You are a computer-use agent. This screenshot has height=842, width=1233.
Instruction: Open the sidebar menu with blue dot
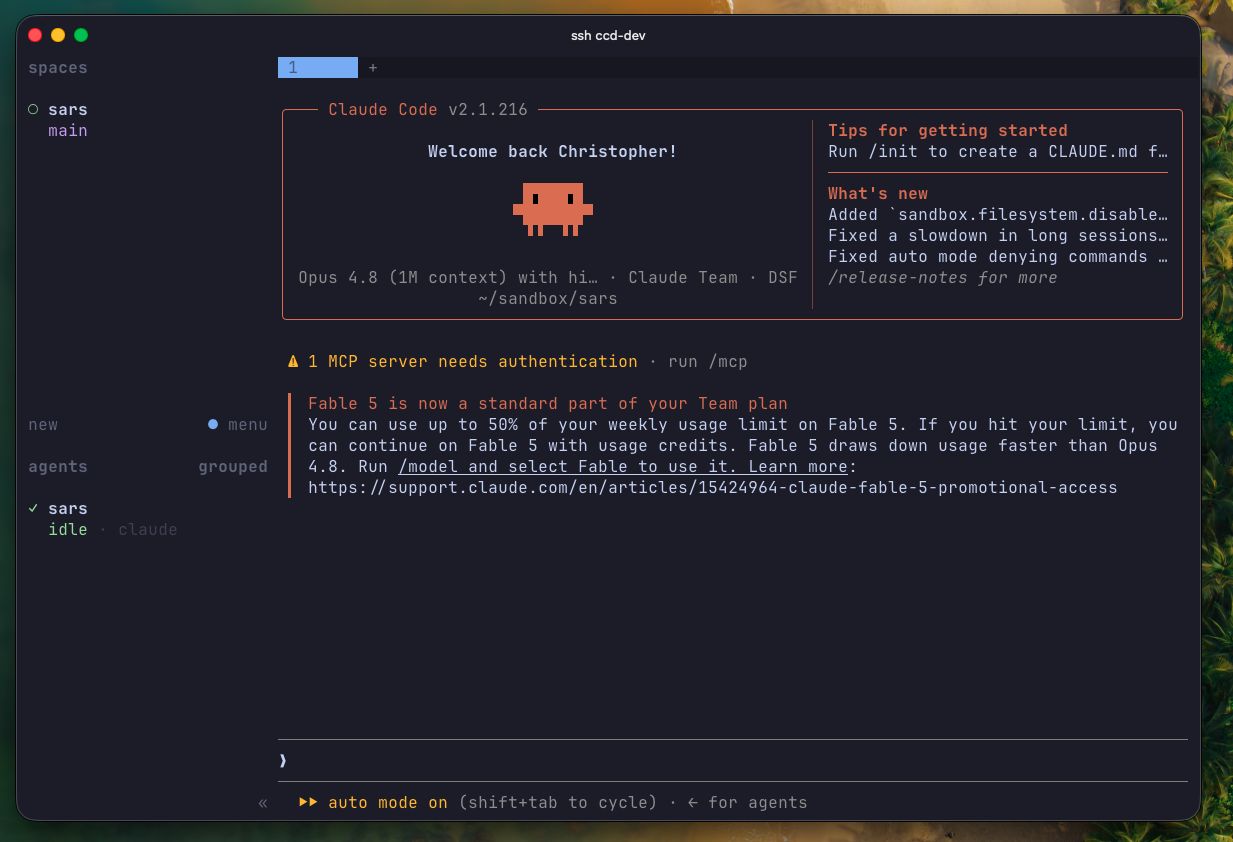pos(238,425)
